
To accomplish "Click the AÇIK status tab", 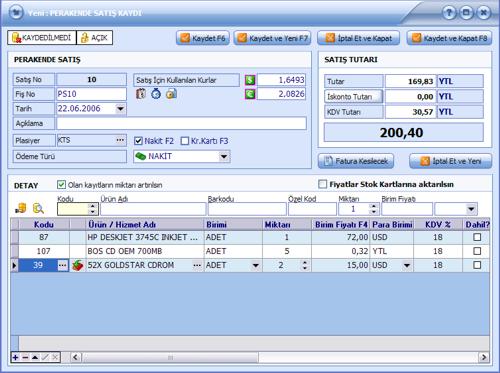I will point(95,38).
